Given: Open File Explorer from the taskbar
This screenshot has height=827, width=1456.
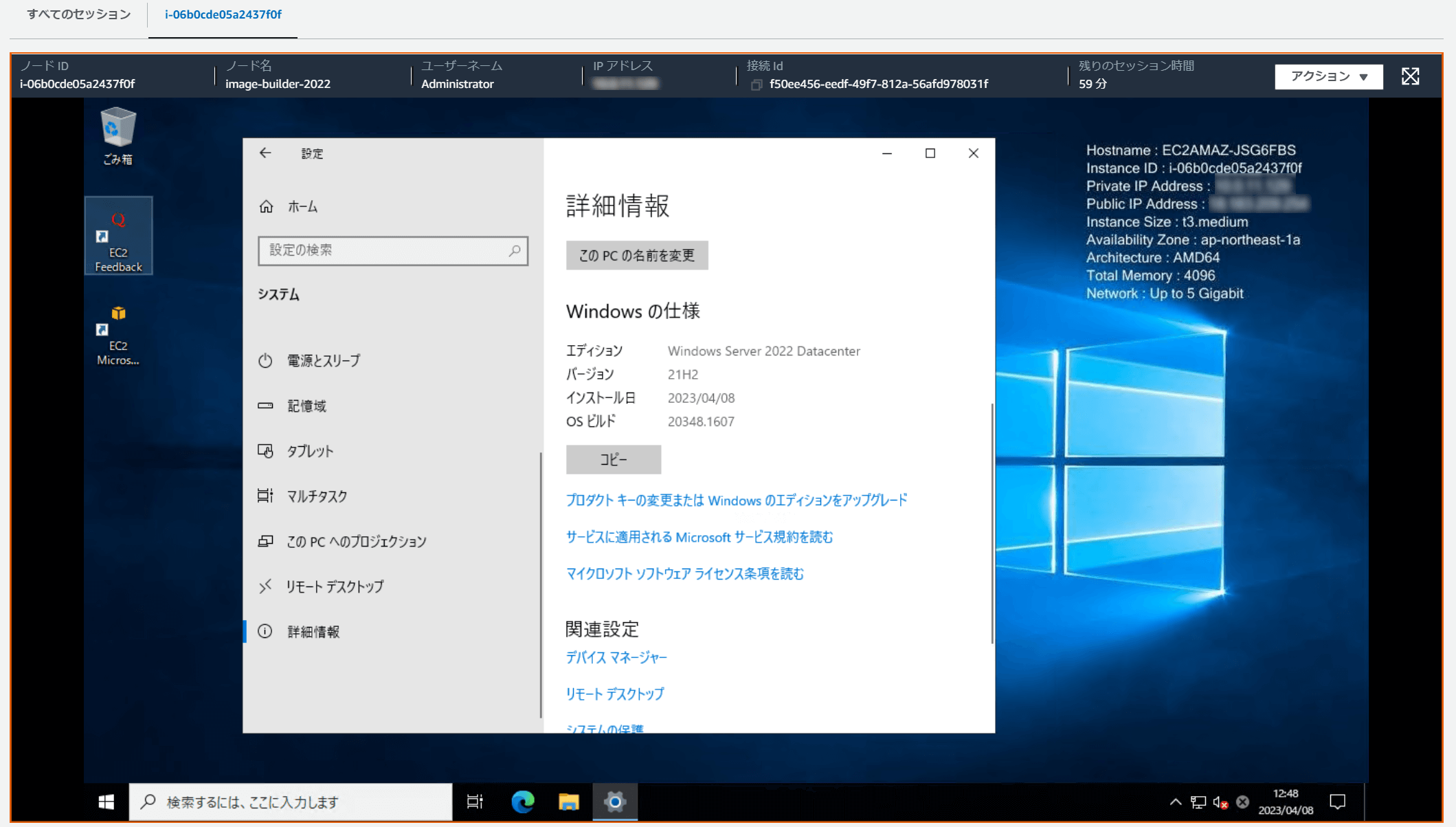Looking at the screenshot, I should pos(569,802).
